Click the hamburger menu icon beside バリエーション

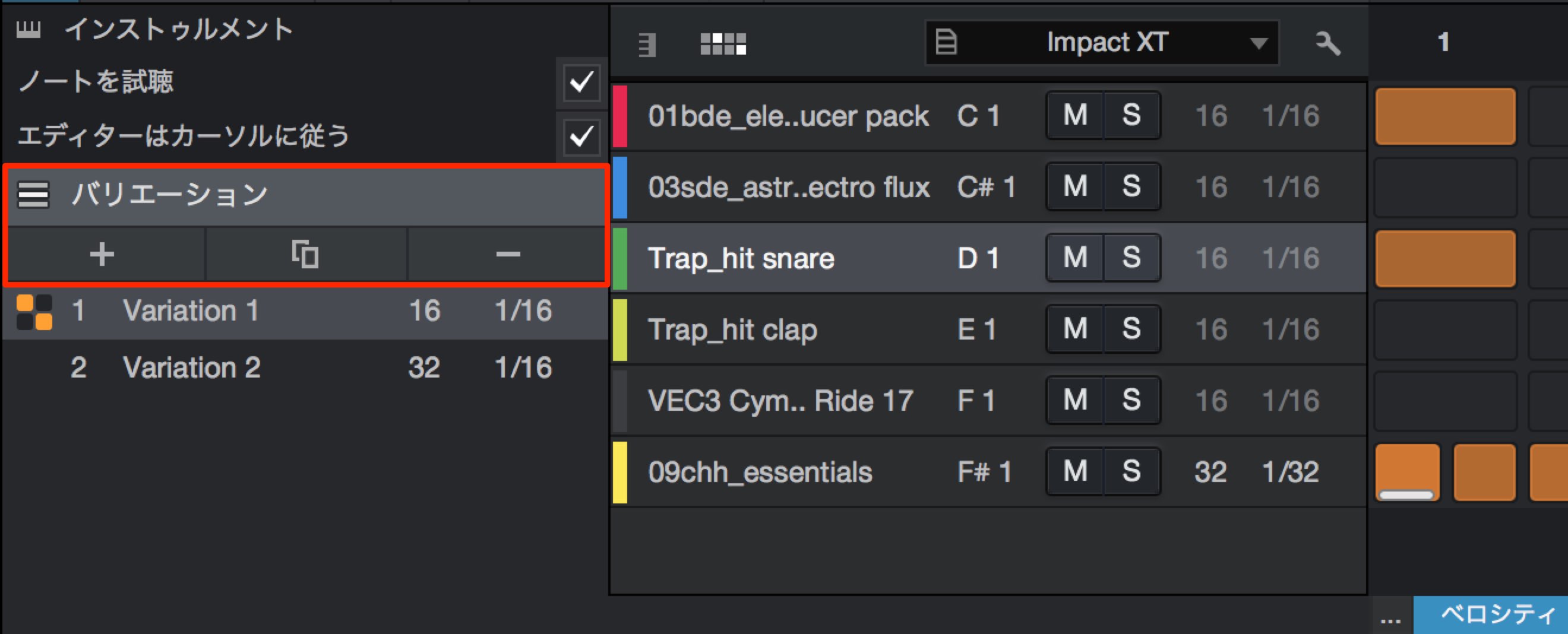(x=33, y=195)
